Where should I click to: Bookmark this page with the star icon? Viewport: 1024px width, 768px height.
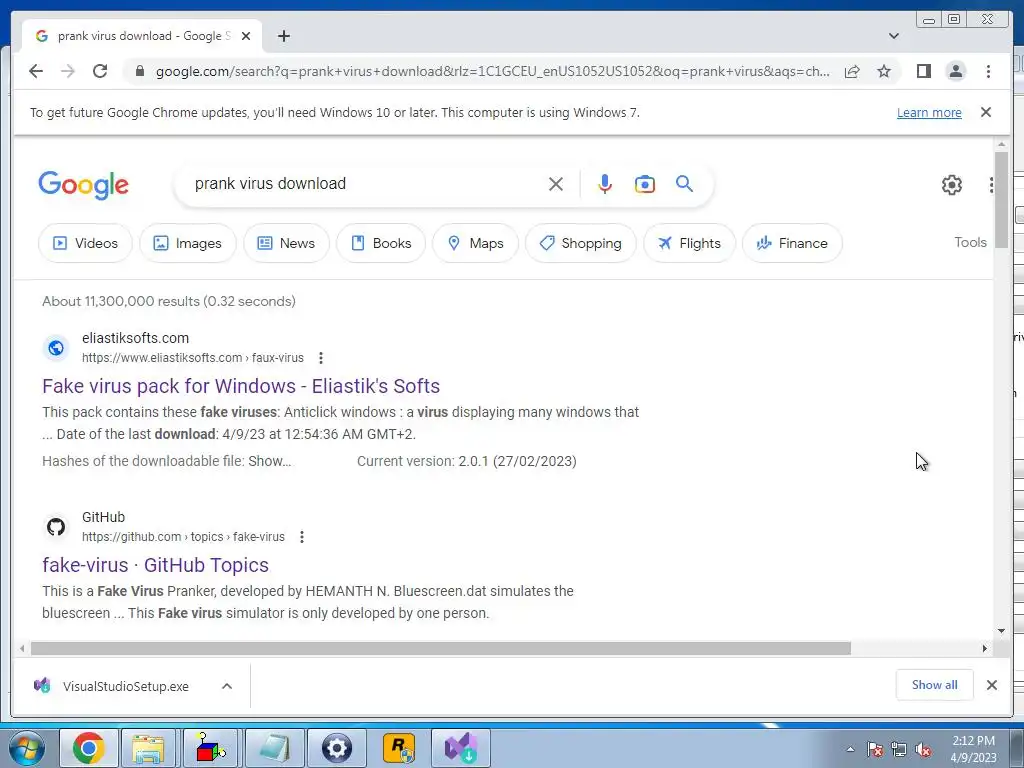click(884, 71)
